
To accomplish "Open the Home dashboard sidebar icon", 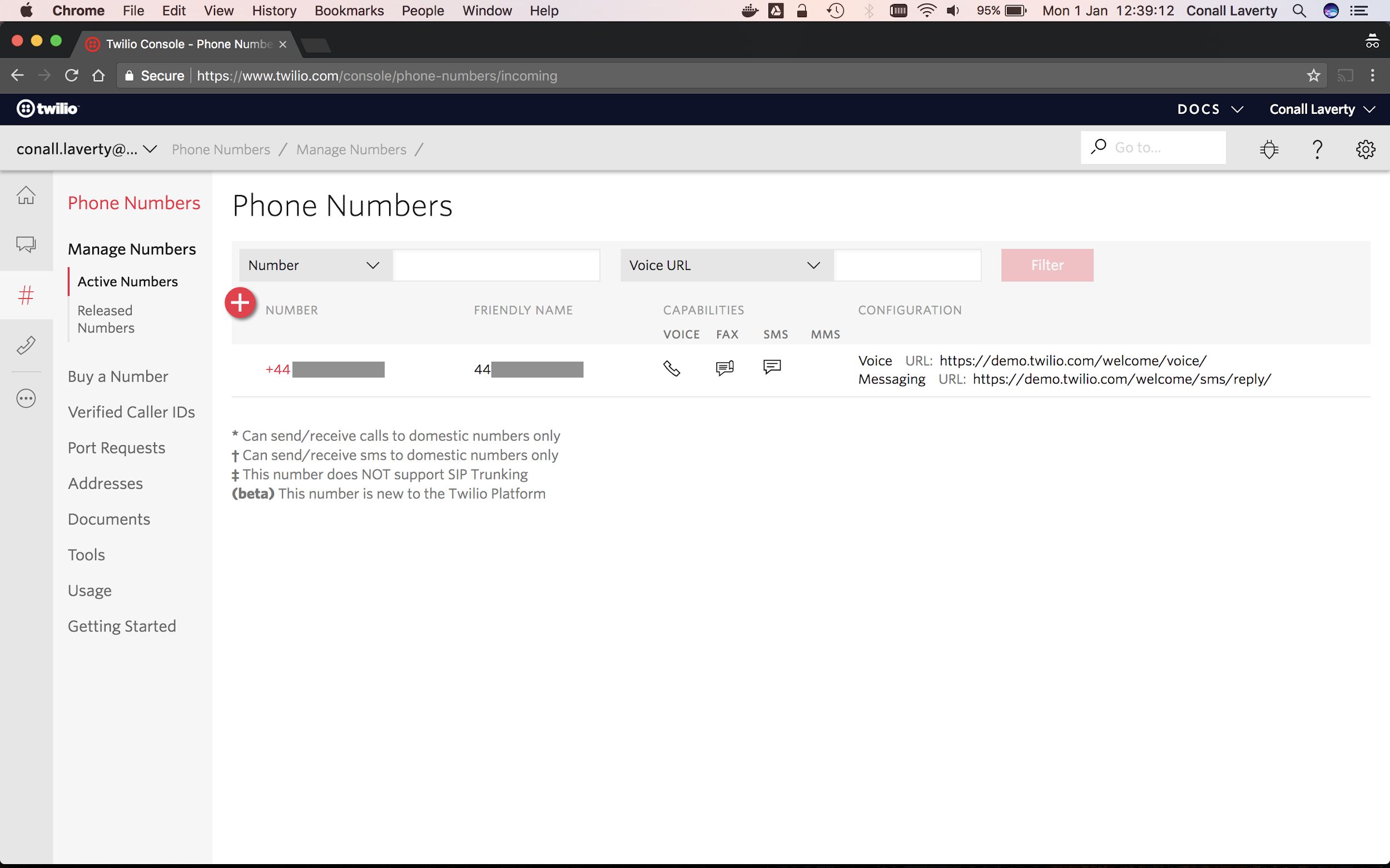I will point(26,195).
